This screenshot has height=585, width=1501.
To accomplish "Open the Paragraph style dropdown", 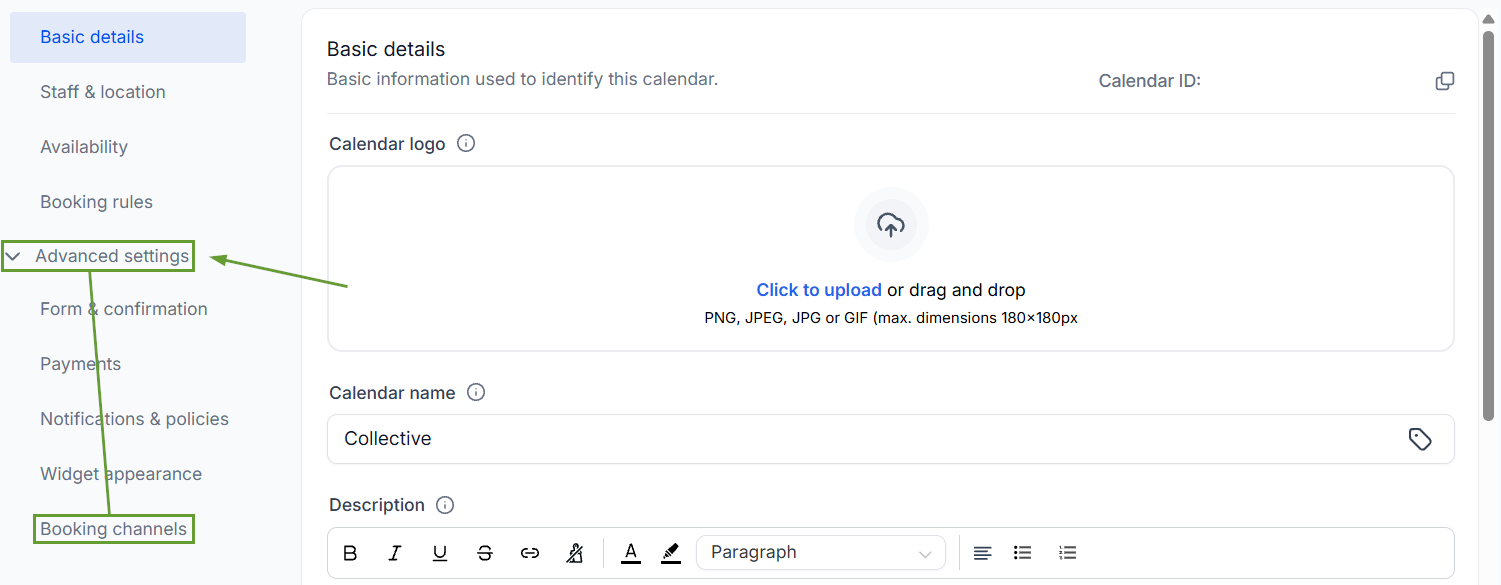I will (x=821, y=552).
